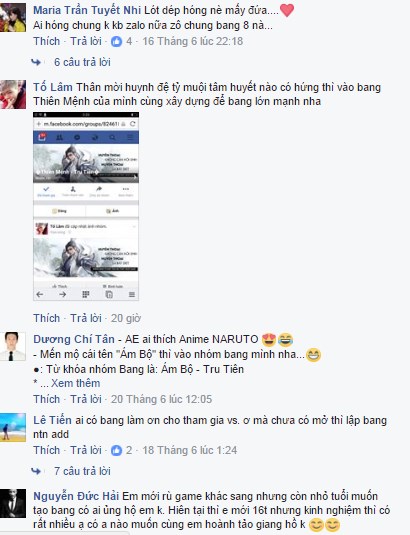Click the reply arrow icon beside 7 câu trả lời
The height and width of the screenshot is (535, 410).
point(36,471)
